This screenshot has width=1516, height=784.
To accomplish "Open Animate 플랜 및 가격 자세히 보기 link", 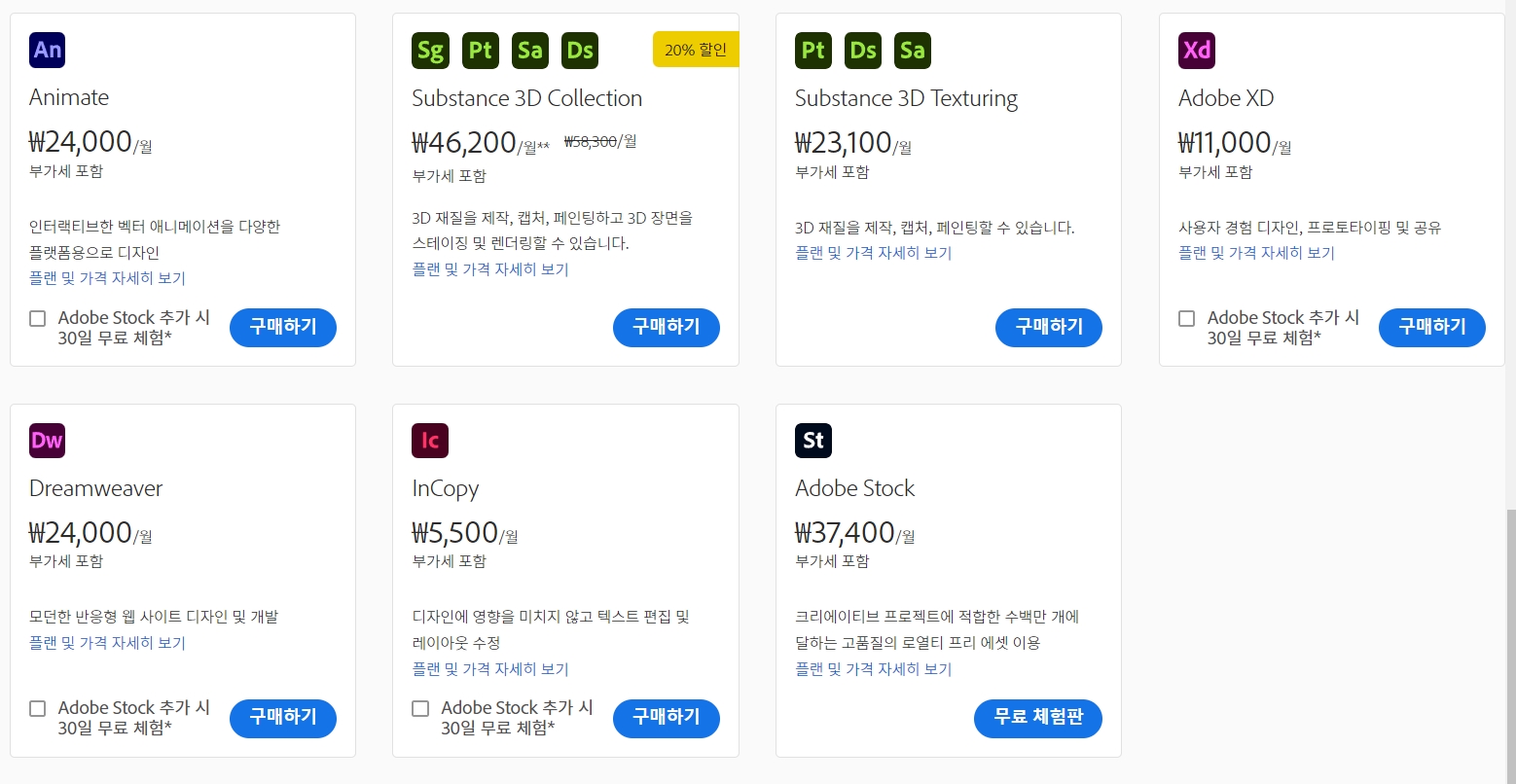I will 106,278.
